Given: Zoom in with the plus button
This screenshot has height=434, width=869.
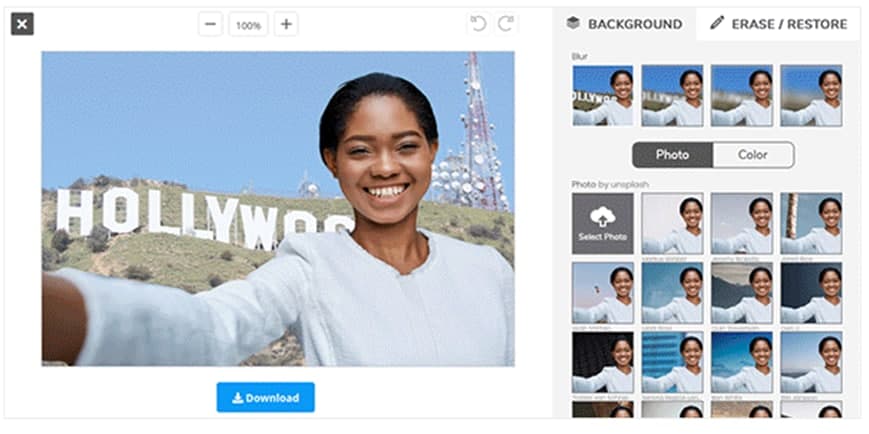Looking at the screenshot, I should pyautogui.click(x=286, y=24).
